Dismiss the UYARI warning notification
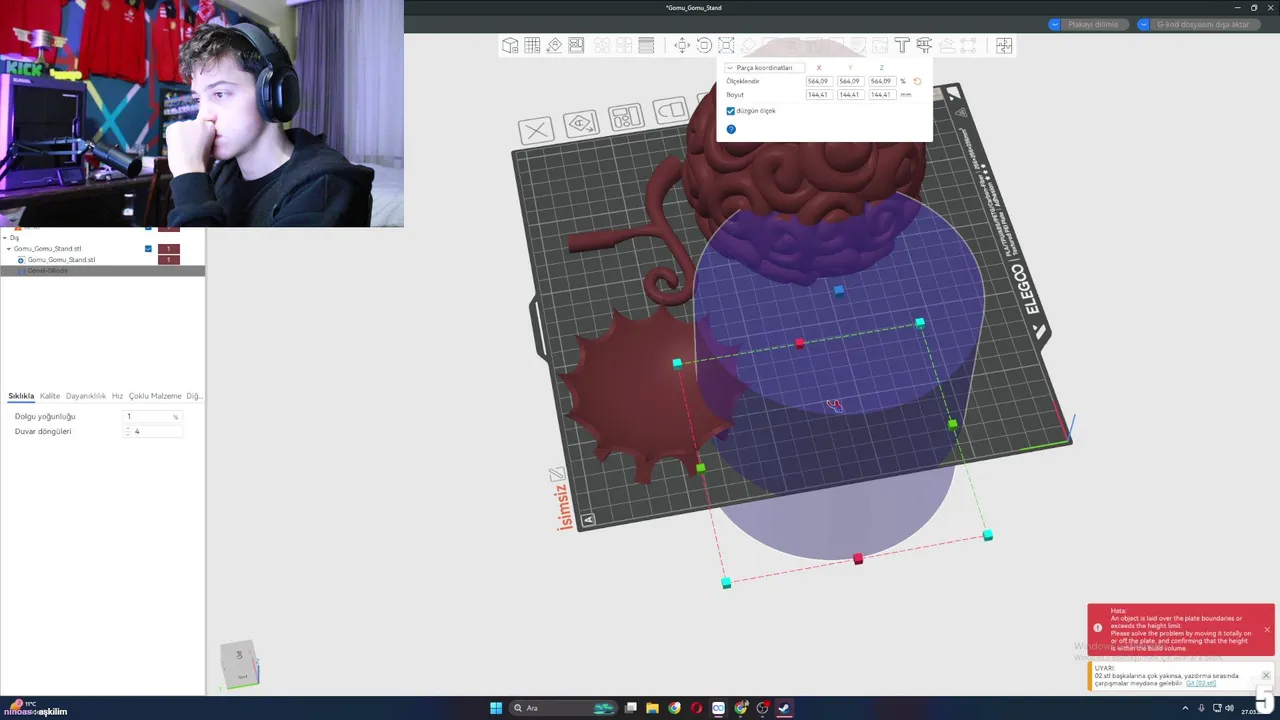The width and height of the screenshot is (1280, 720). (1266, 675)
